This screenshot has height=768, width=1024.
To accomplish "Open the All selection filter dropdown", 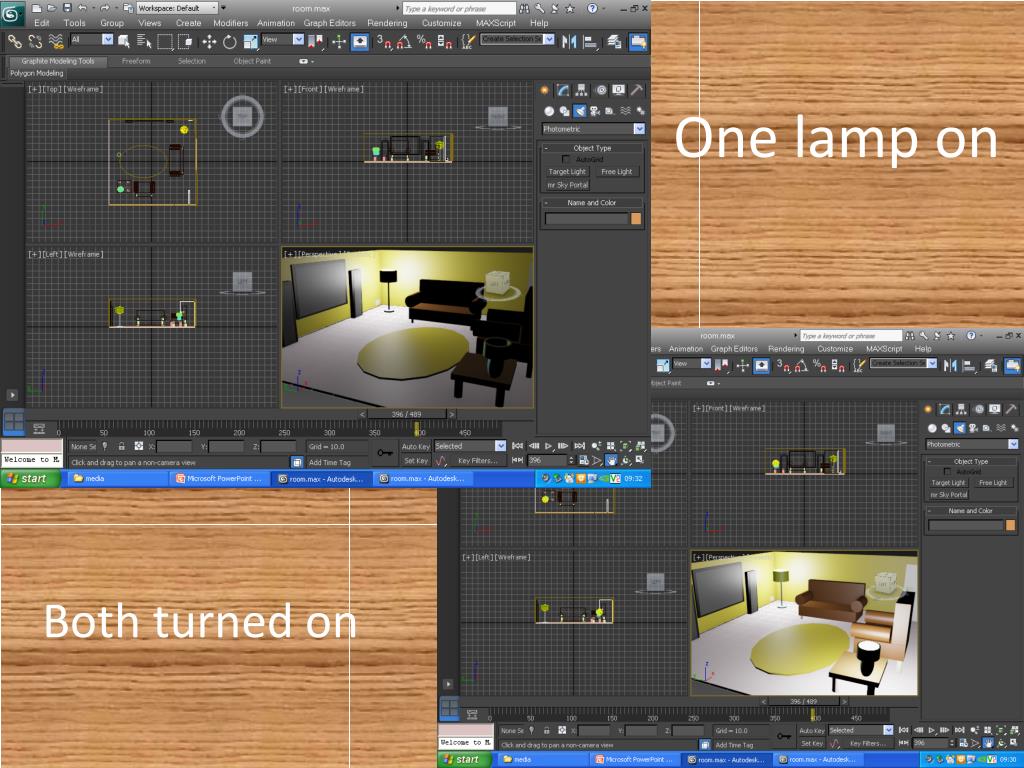I will click(91, 40).
